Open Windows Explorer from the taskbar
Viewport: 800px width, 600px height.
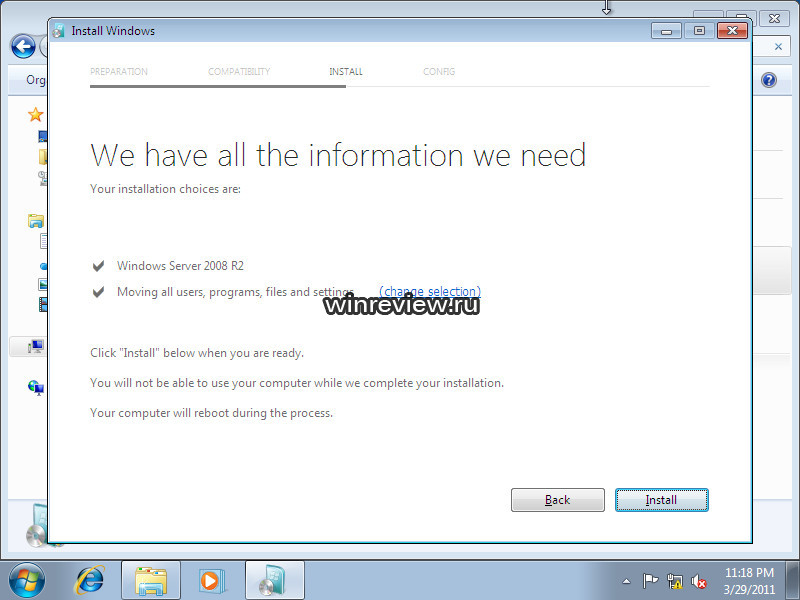pyautogui.click(x=151, y=580)
